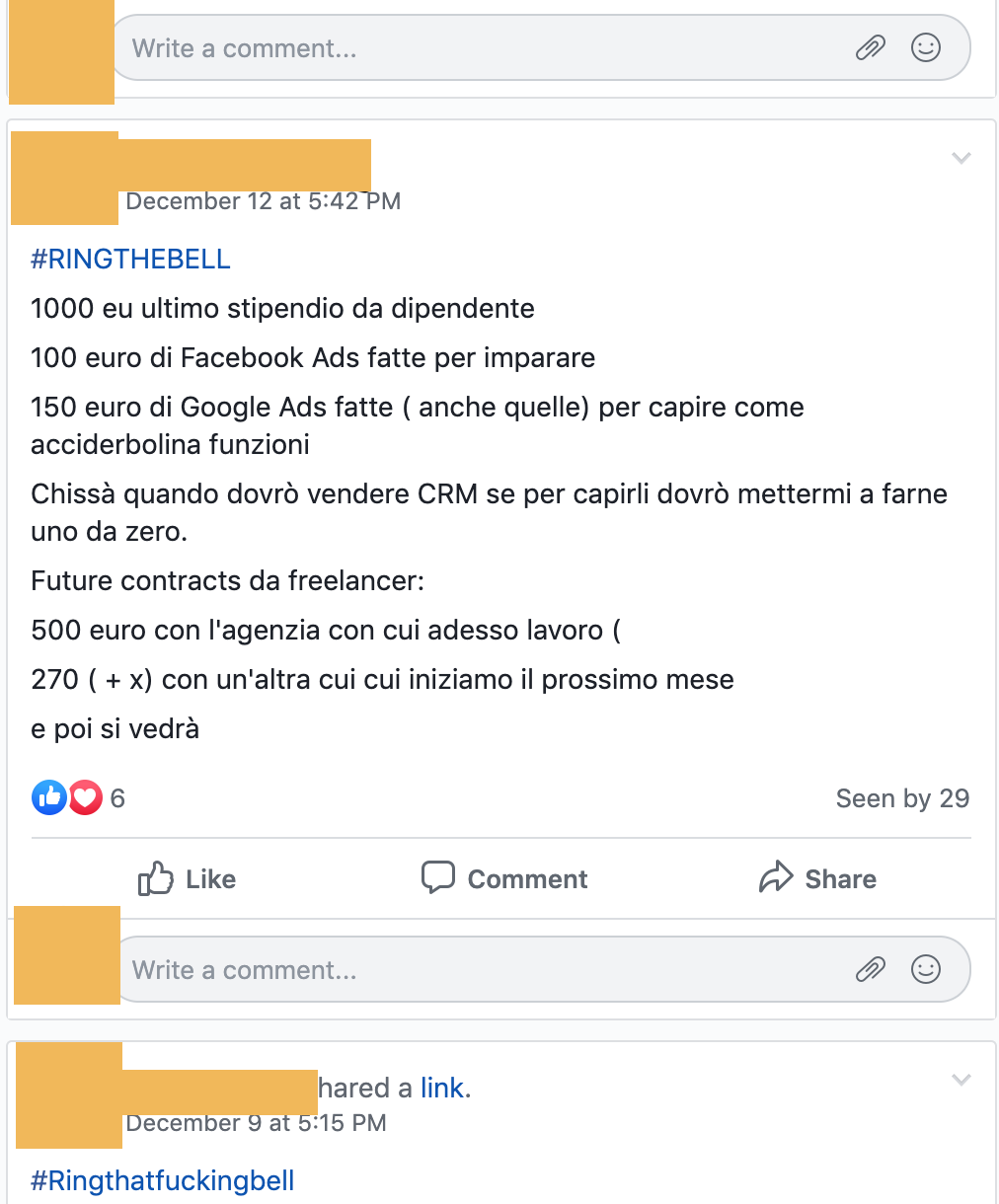Open the December 12 at 5:42 PM timestamp
This screenshot has height=1204, width=999.
click(x=264, y=201)
